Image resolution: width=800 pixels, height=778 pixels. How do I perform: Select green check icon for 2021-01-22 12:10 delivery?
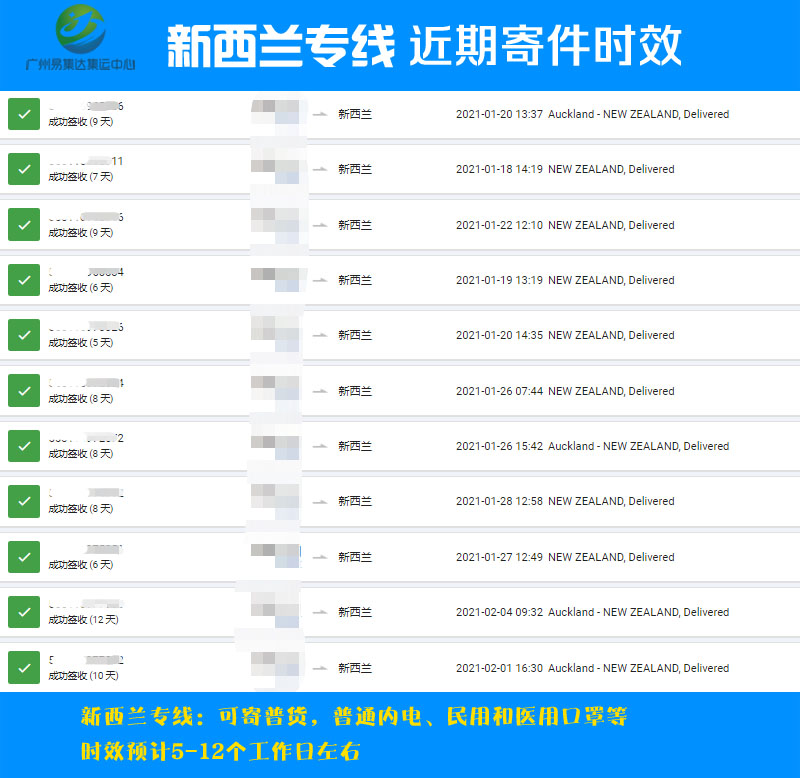23,225
